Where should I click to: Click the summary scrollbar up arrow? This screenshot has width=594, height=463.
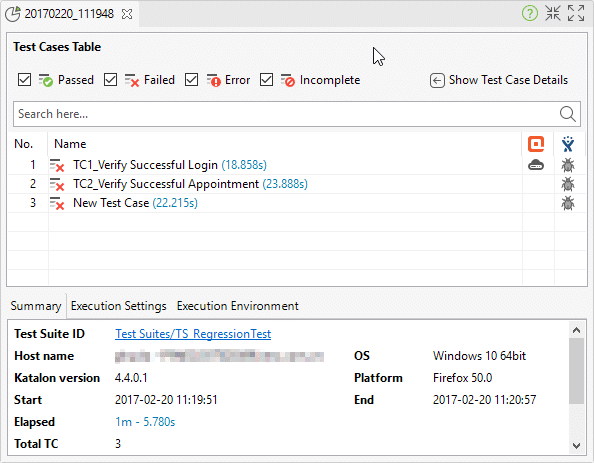click(577, 330)
